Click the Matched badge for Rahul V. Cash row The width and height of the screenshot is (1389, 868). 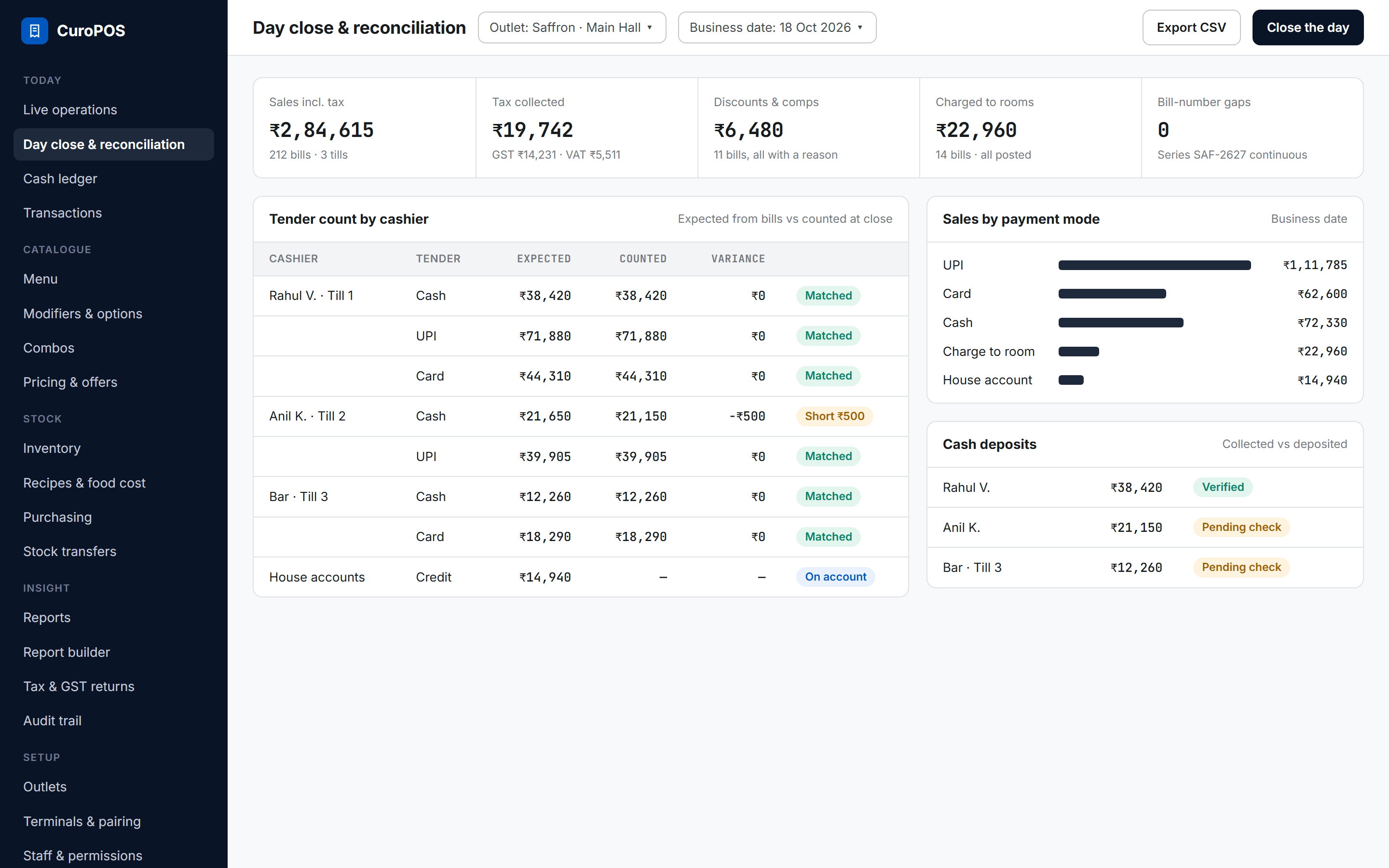click(x=828, y=296)
